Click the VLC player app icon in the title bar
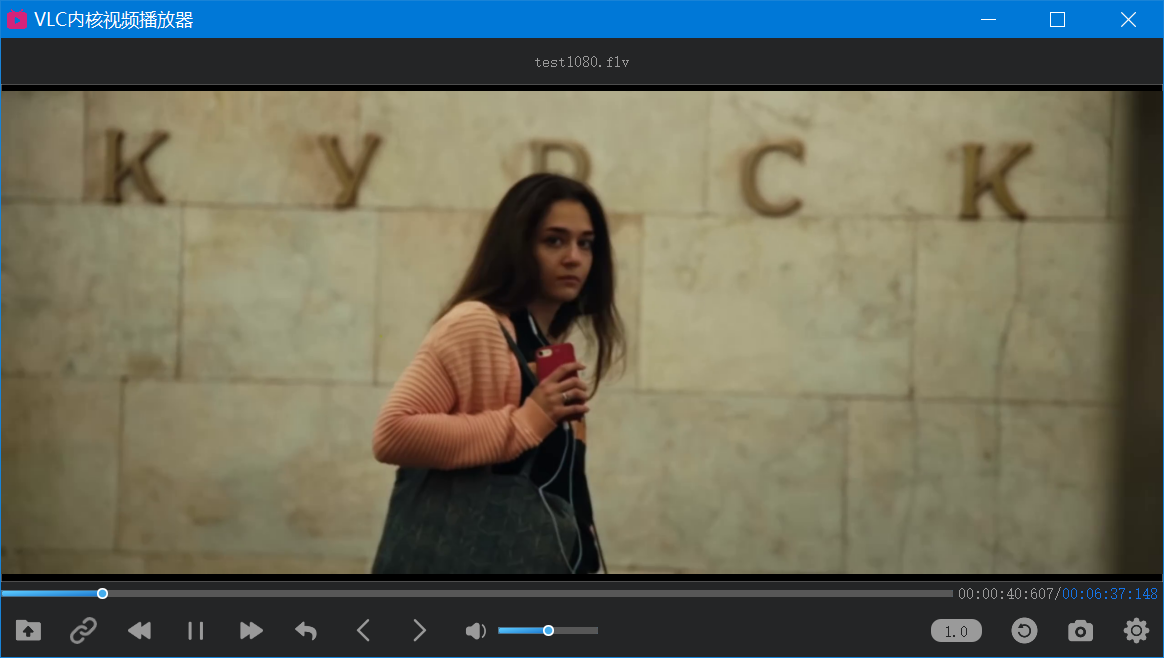 point(16,19)
